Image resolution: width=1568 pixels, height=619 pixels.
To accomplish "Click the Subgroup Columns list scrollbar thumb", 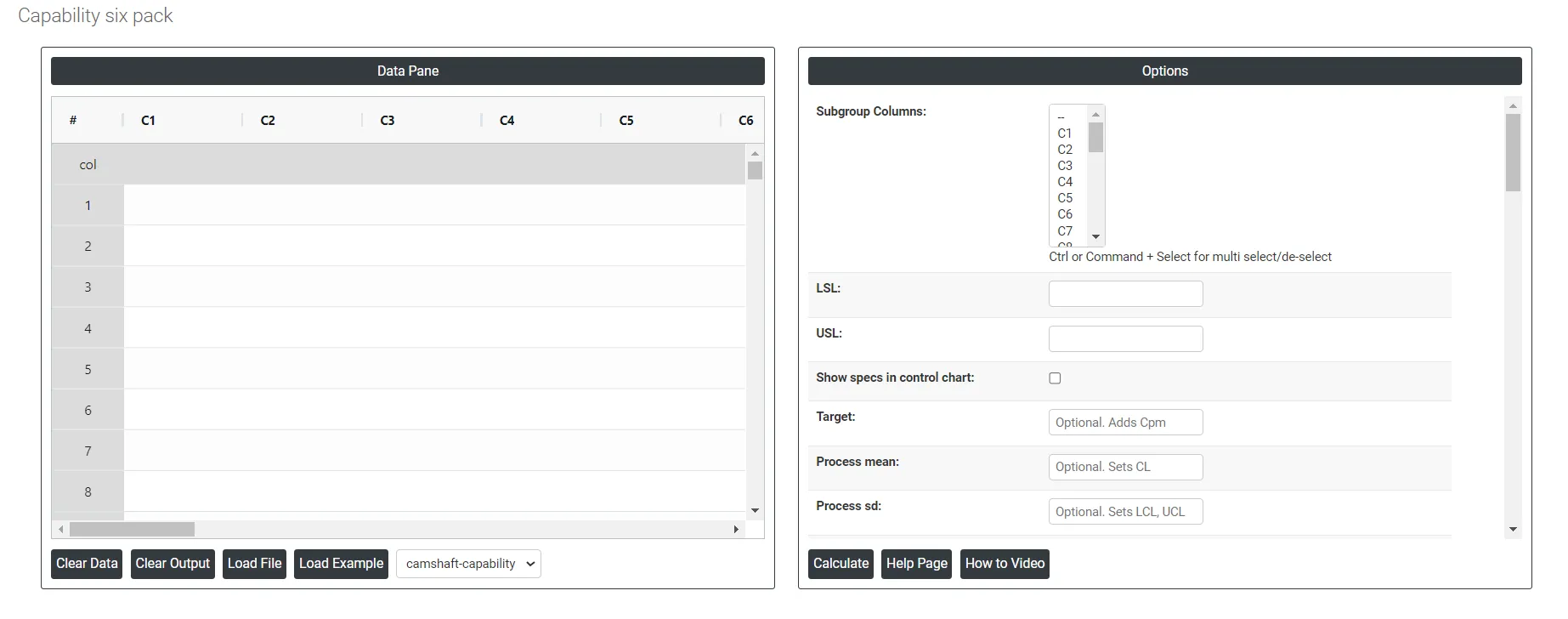I will coord(1095,137).
